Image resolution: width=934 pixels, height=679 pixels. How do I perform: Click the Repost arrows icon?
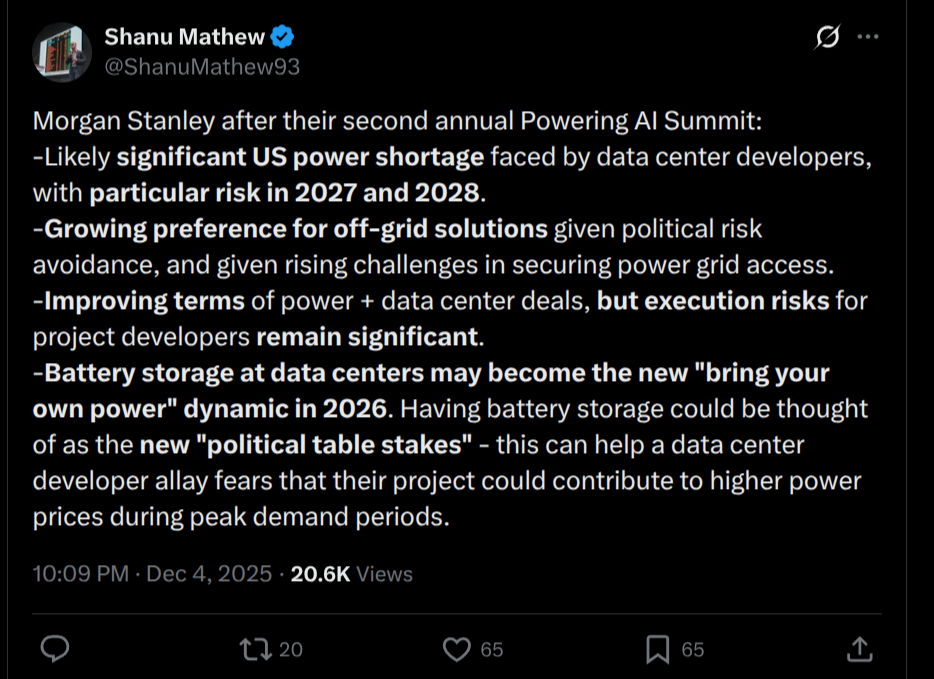(255, 649)
